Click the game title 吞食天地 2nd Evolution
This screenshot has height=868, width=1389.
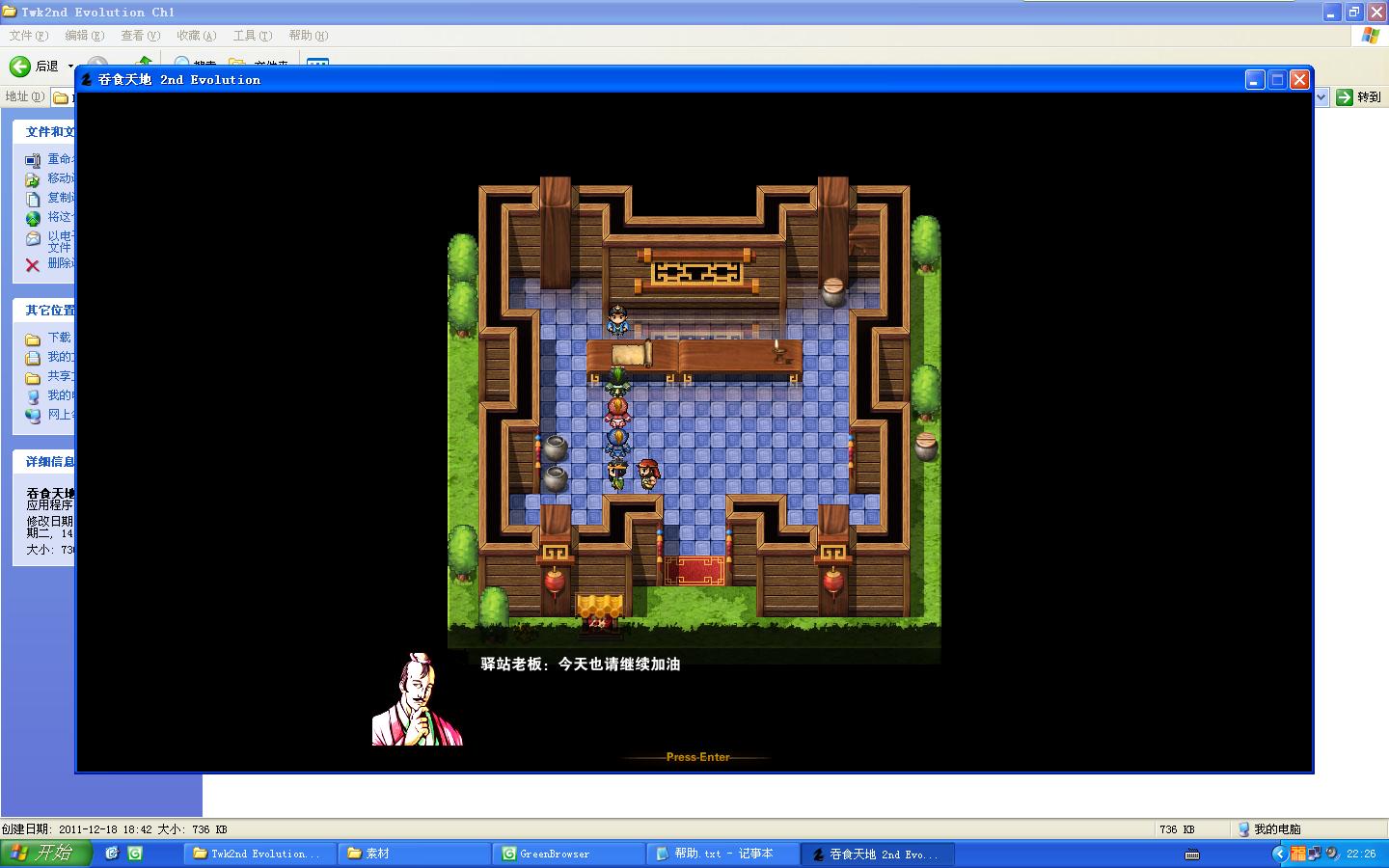(179, 80)
